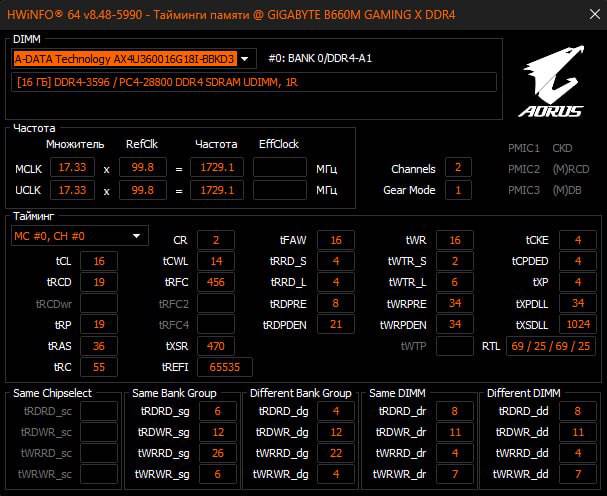Click the tWRWR_dg value 4
This screenshot has height=496, width=607.
[336, 474]
